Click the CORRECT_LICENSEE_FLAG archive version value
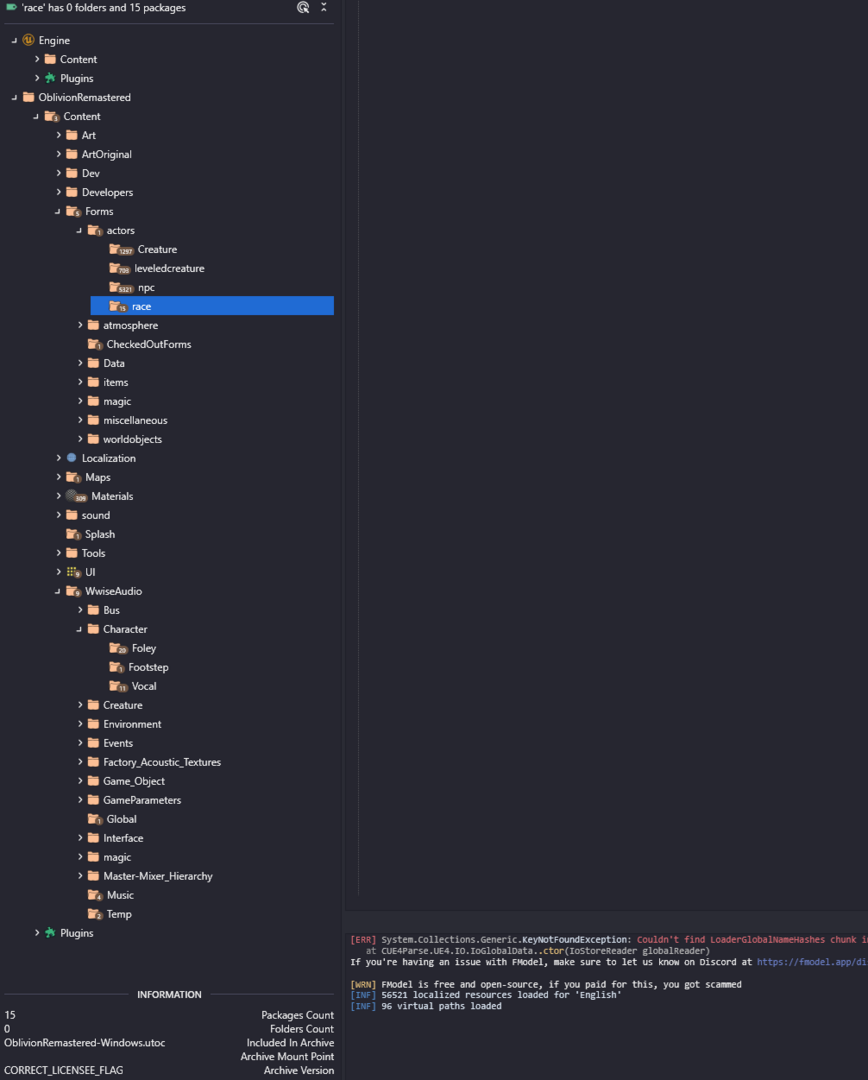Screen dimensions: 868x1080 (63, 1070)
